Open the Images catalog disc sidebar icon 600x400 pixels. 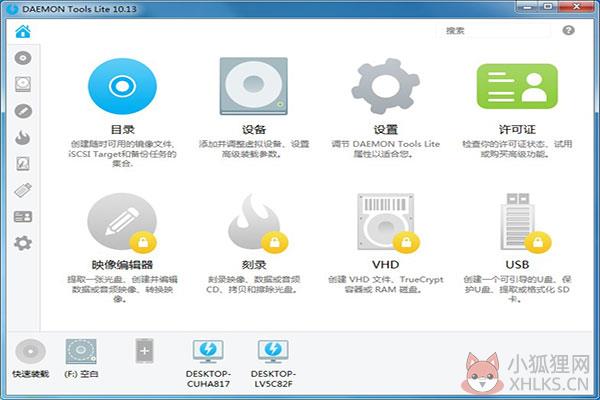tap(23, 58)
